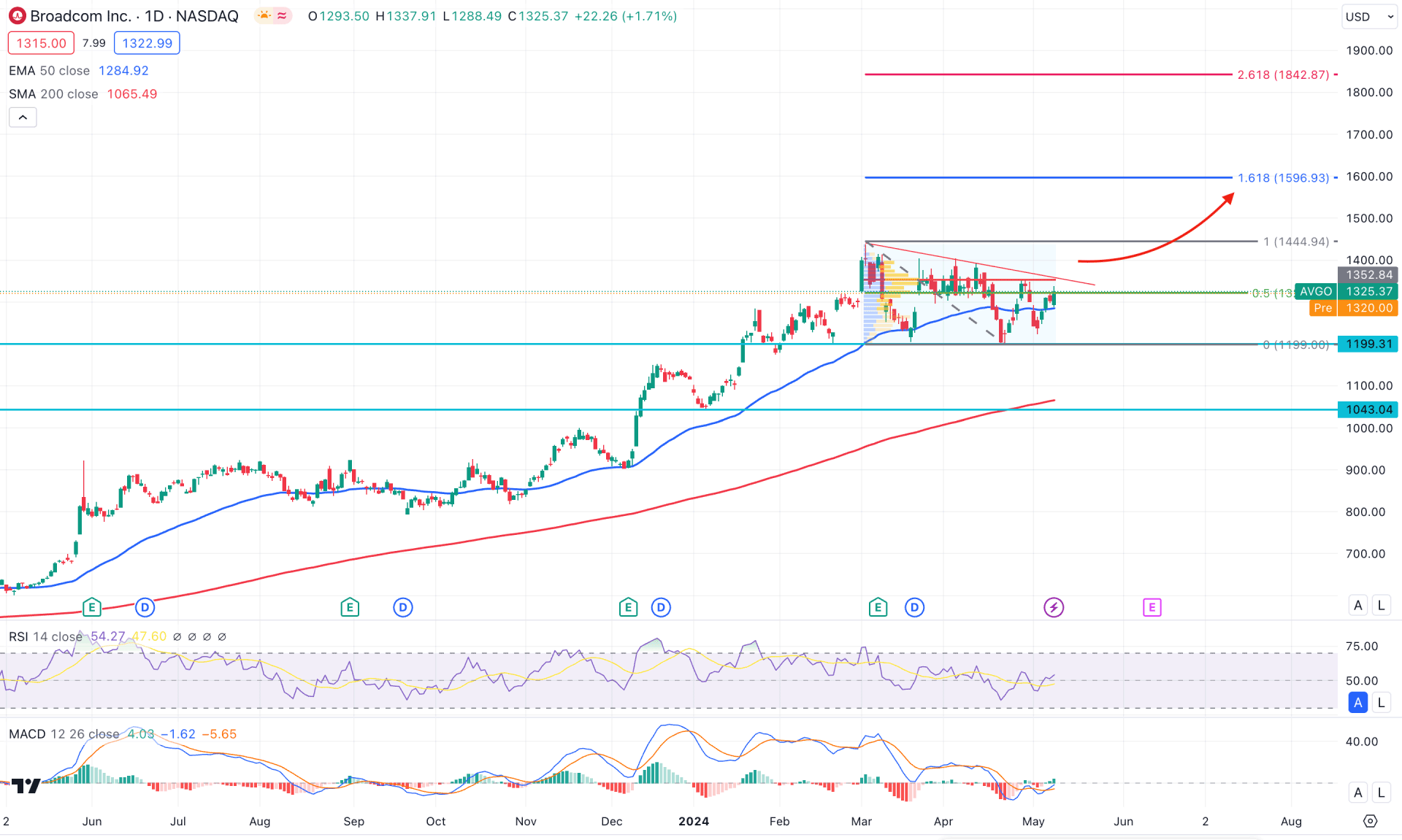This screenshot has height=840, width=1402.
Task: Click the high value H1337.91
Action: click(x=406, y=16)
